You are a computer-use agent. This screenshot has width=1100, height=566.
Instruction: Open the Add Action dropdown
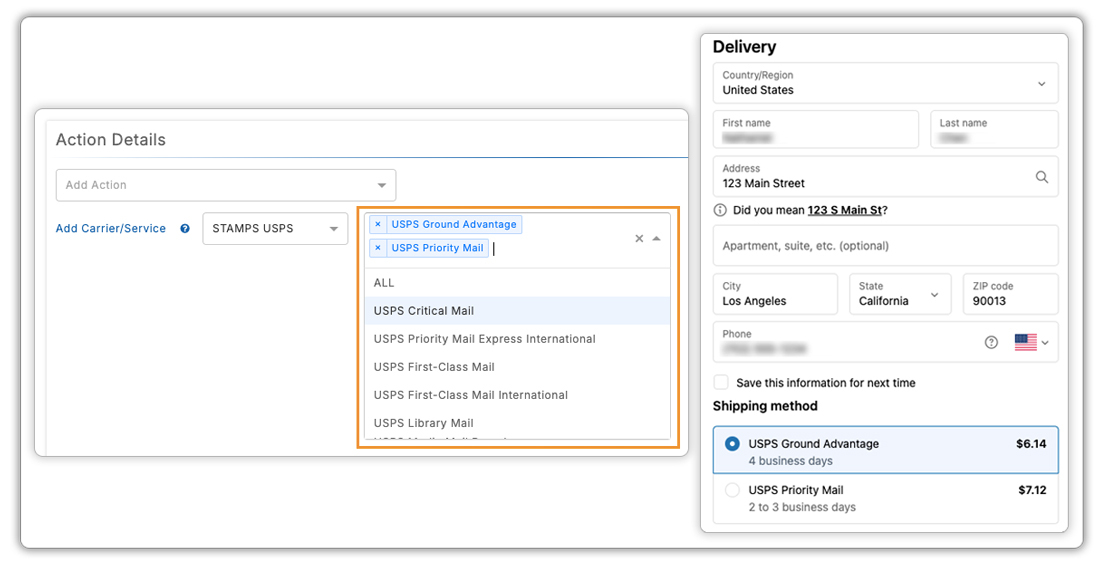click(x=226, y=185)
